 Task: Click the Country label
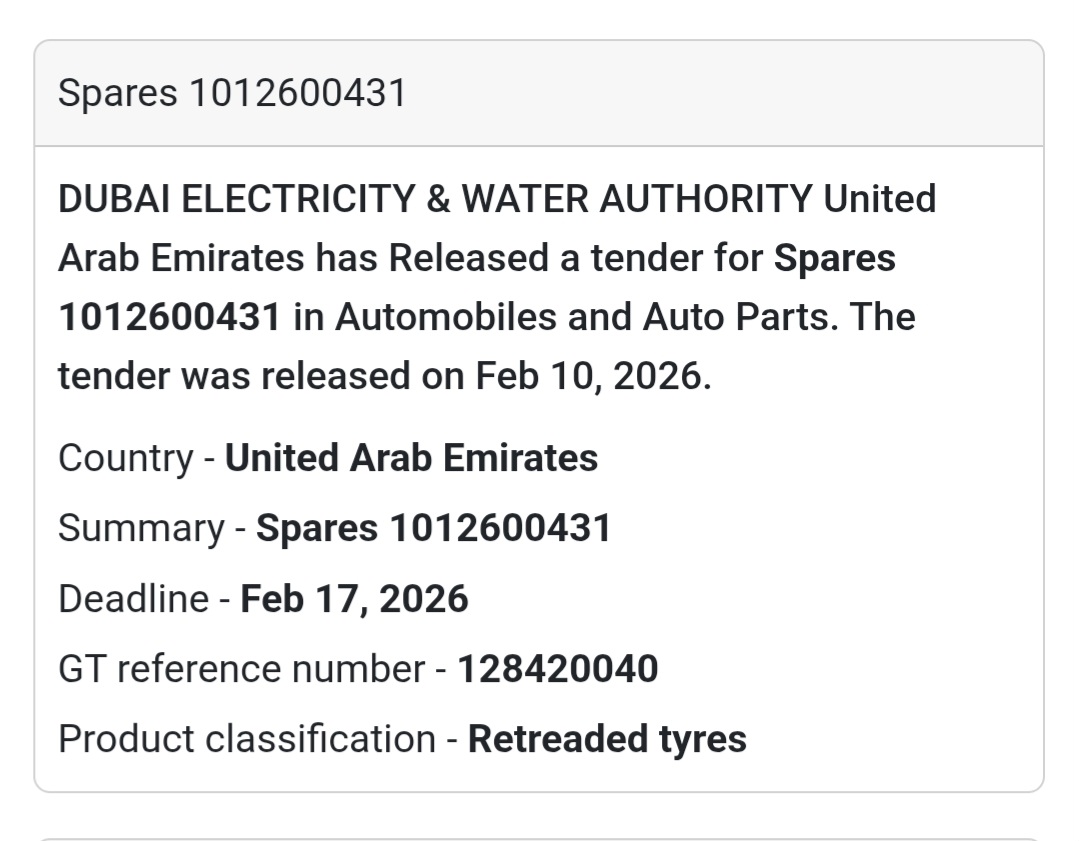tap(125, 458)
